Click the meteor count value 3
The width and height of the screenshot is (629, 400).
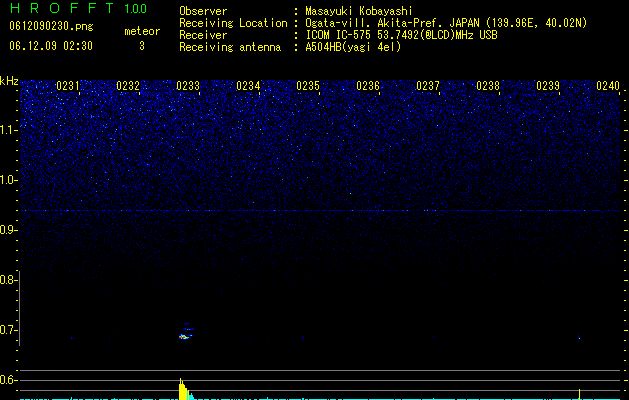tap(142, 46)
